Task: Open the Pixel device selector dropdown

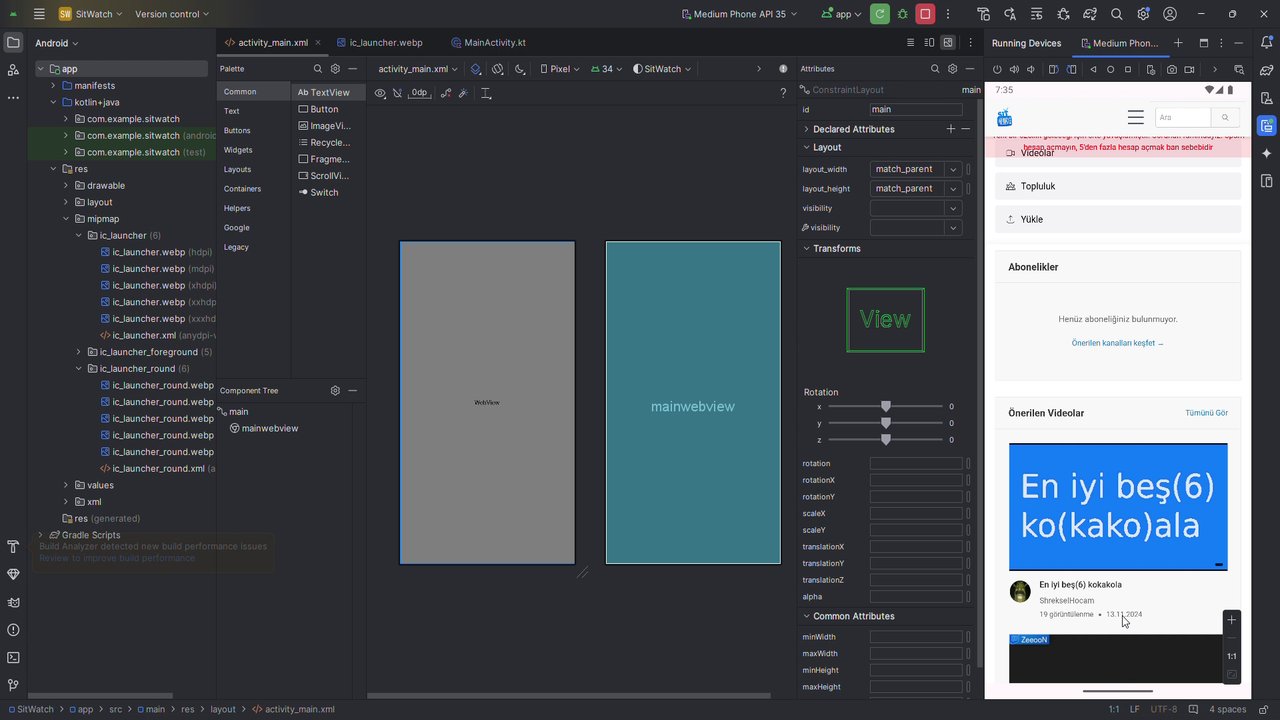Action: pos(560,69)
